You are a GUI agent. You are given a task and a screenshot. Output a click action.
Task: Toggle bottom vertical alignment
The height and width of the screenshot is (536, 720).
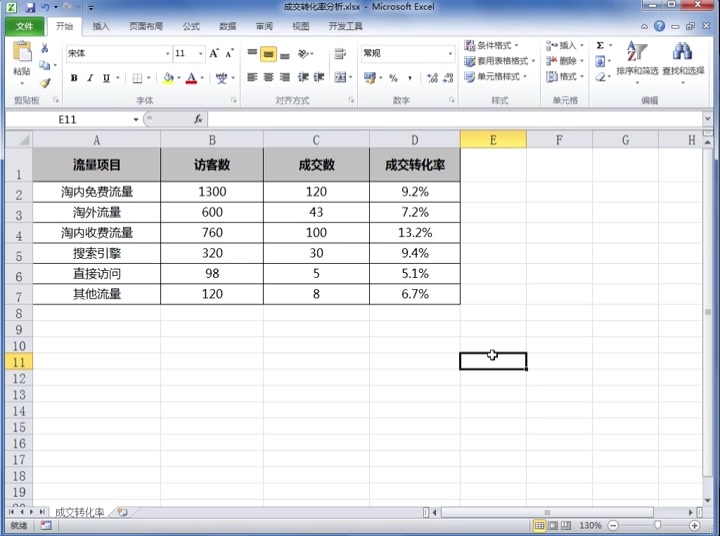[285, 54]
